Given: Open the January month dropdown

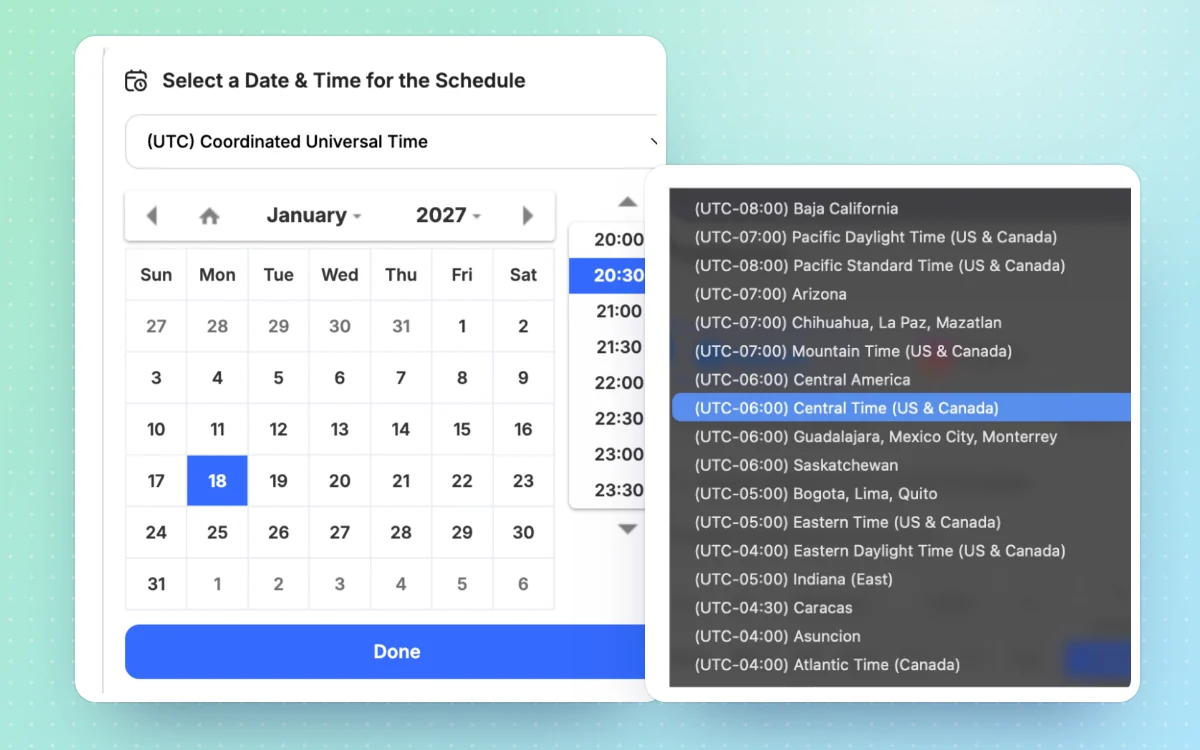Looking at the screenshot, I should [x=314, y=215].
